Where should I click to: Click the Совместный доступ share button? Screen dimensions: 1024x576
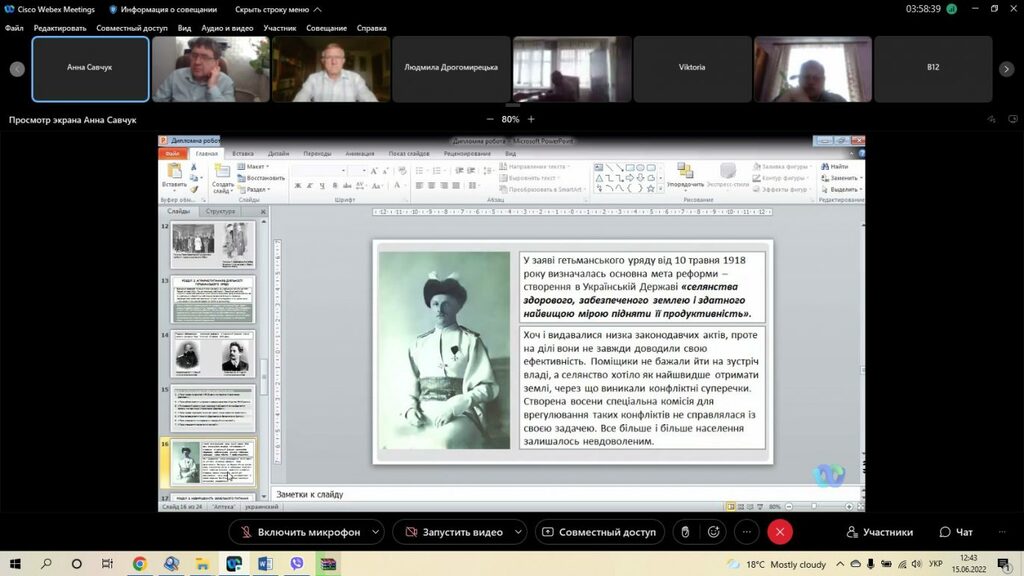tap(599, 532)
